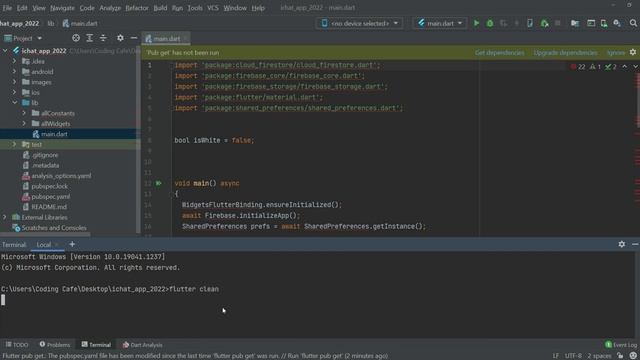The width and height of the screenshot is (640, 360).
Task: Click the Flutter attach debugger phone icon
Action: [530, 23]
